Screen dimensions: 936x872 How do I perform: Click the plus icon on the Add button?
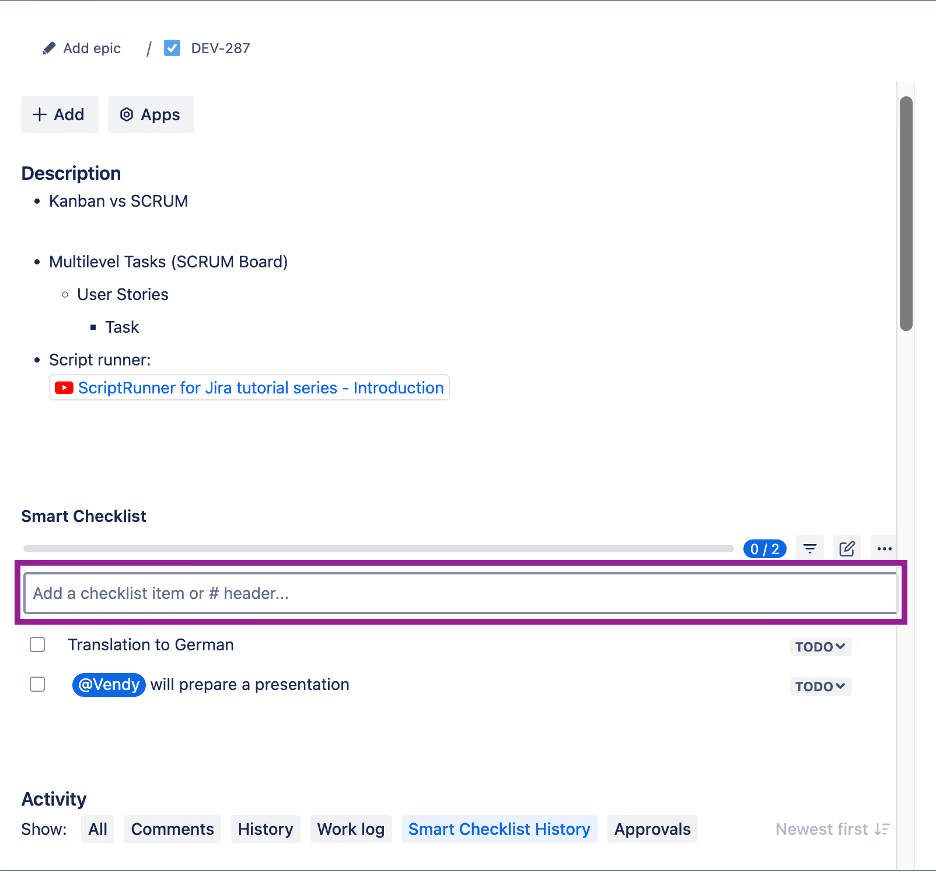point(40,114)
